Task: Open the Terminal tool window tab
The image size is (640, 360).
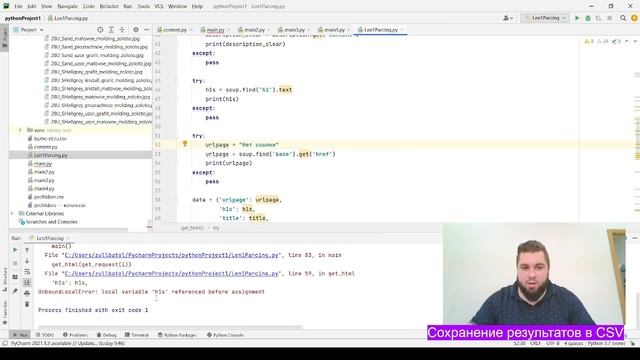Action: point(137,335)
